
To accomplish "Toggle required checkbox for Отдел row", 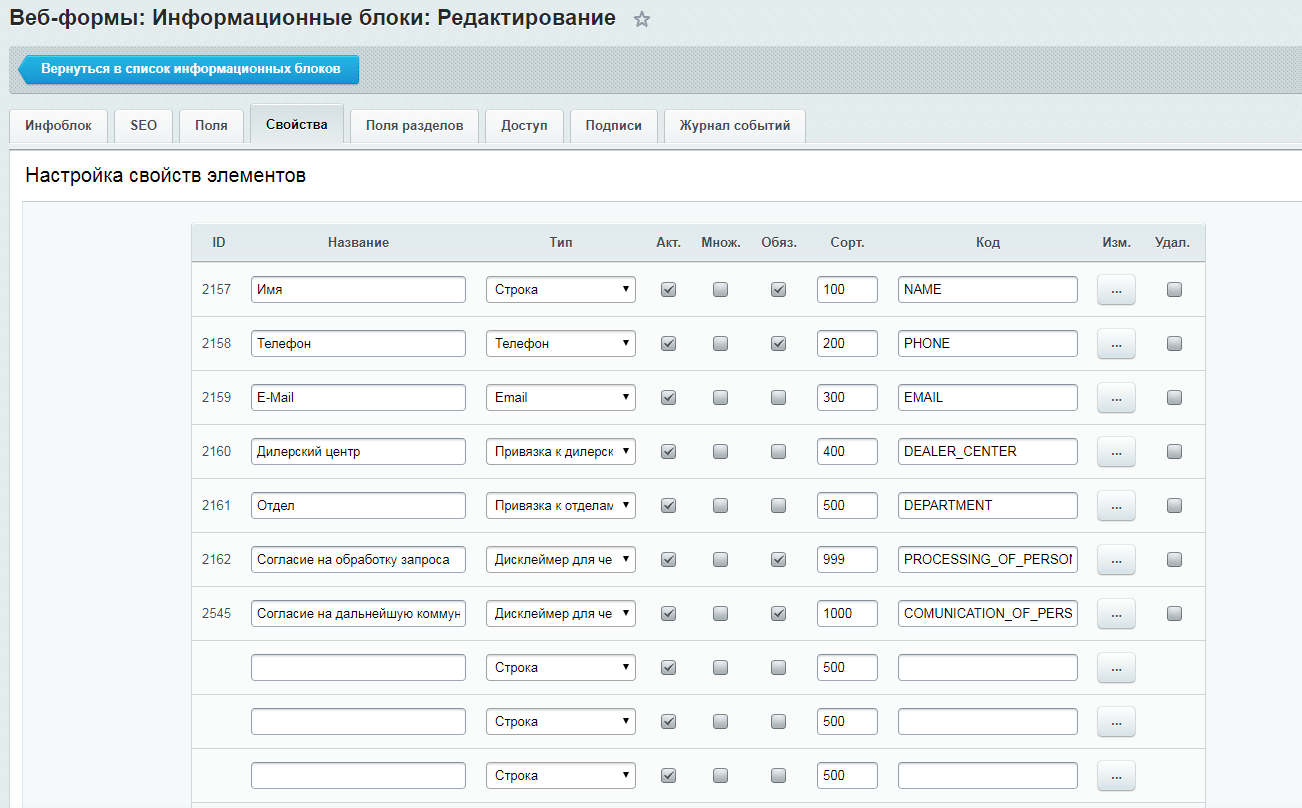I will (778, 505).
